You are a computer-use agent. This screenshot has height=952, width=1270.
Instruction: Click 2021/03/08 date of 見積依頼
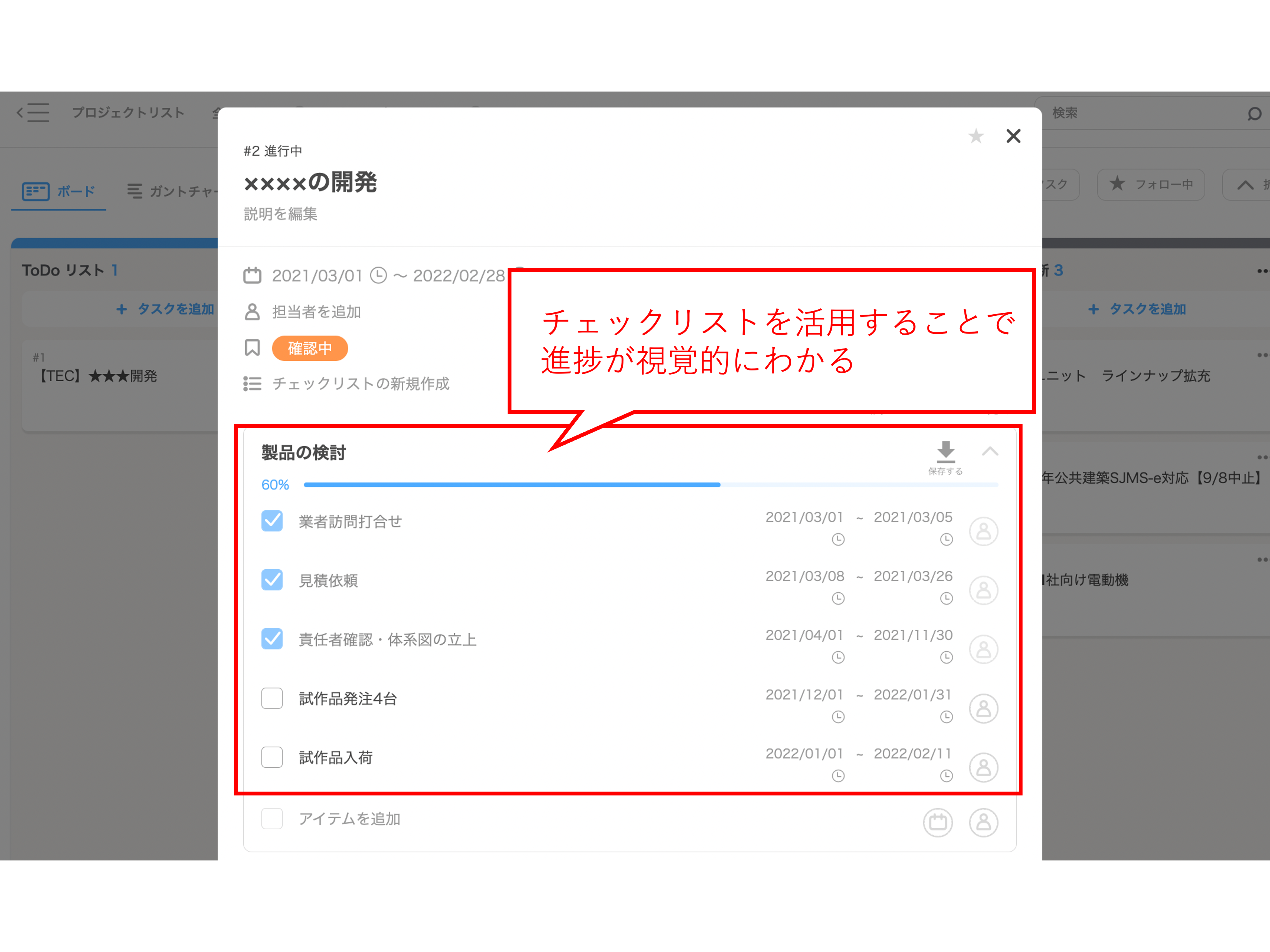point(804,576)
